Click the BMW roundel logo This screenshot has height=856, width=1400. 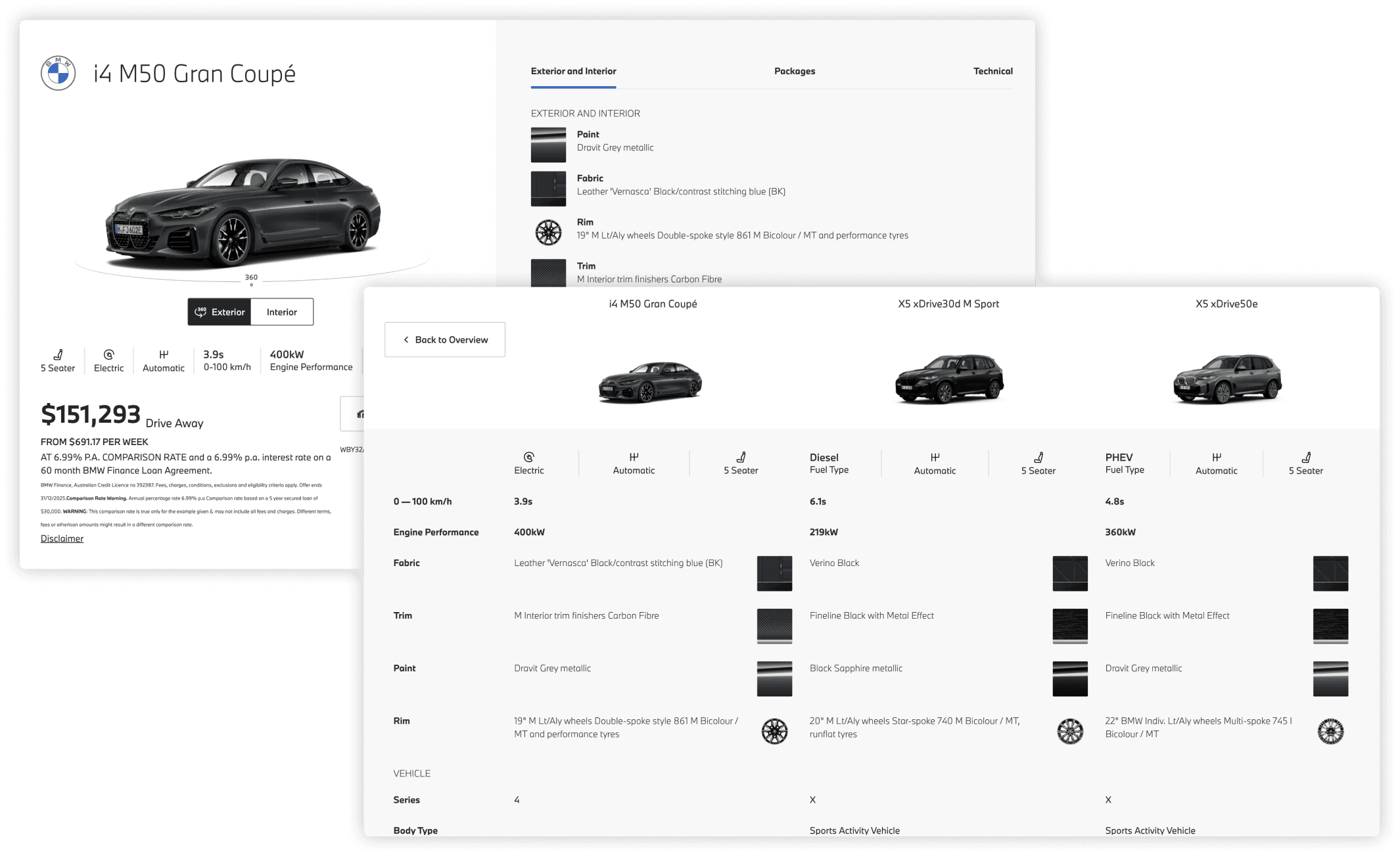(58, 73)
